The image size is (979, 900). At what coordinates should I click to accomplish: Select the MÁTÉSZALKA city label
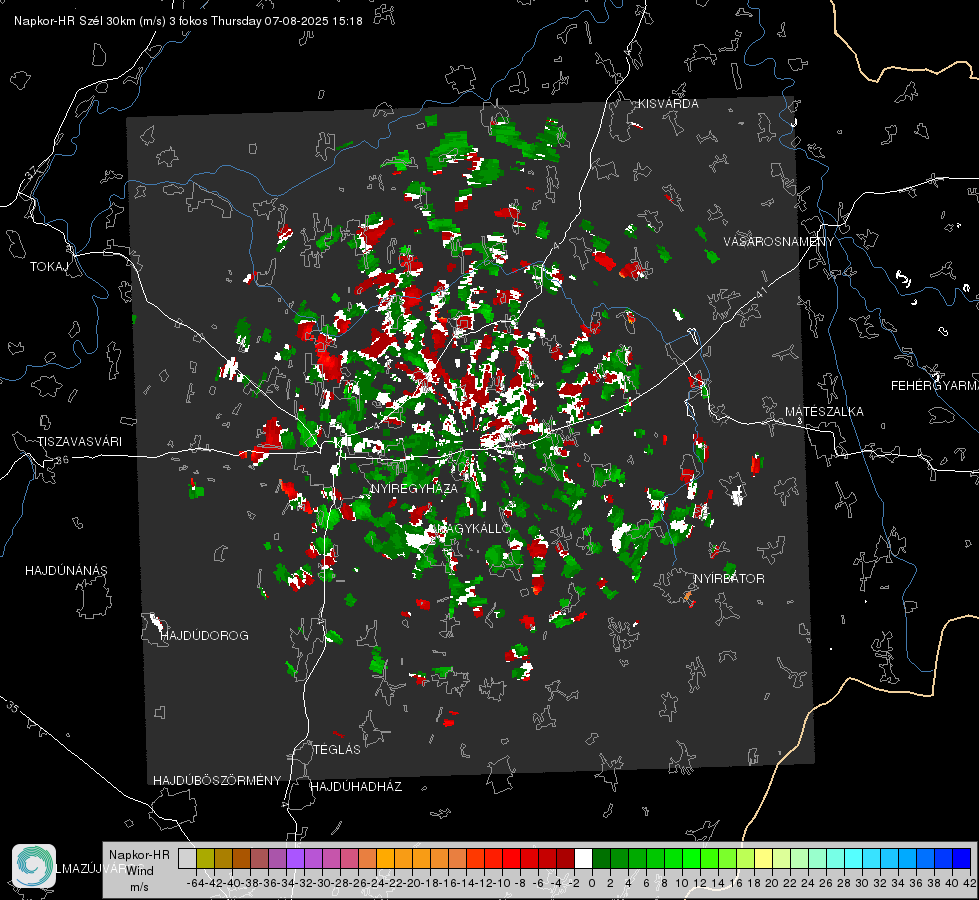tap(824, 412)
